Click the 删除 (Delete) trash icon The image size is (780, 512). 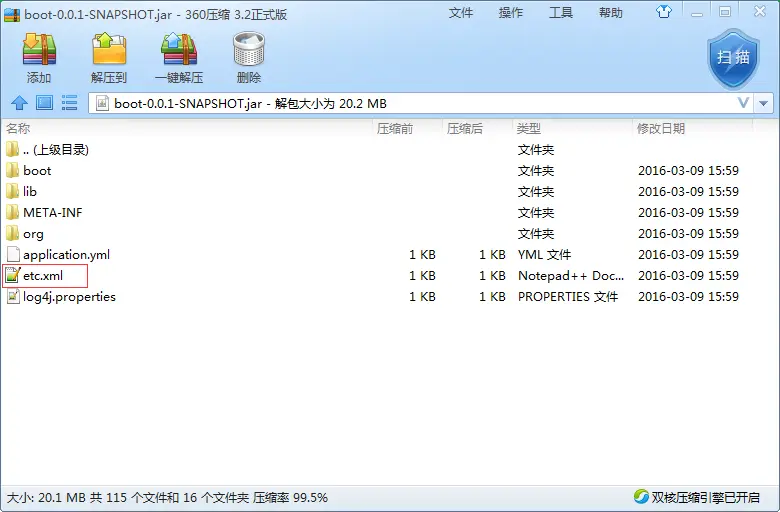click(249, 50)
